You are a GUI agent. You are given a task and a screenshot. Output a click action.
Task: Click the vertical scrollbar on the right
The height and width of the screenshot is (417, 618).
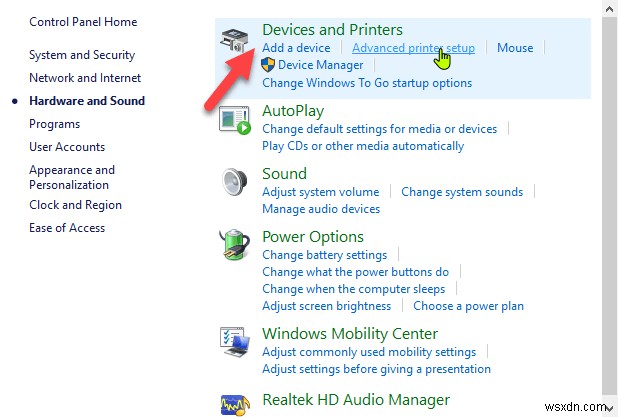(x=610, y=200)
